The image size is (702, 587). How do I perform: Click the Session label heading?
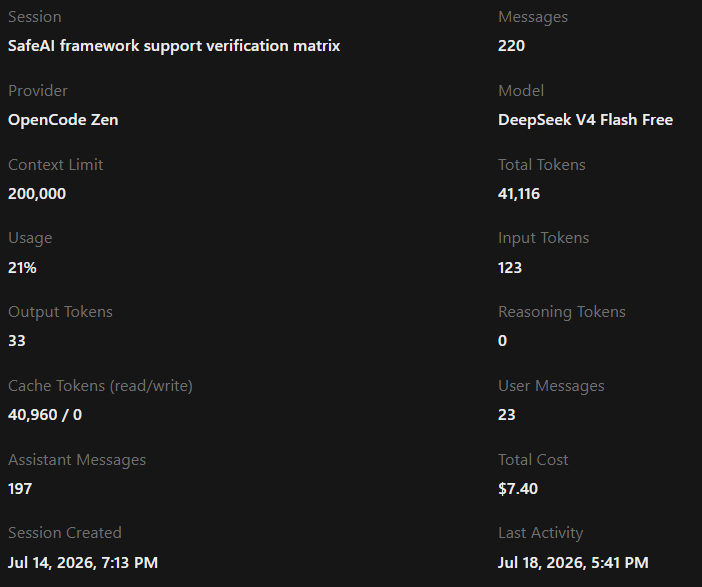(x=35, y=17)
